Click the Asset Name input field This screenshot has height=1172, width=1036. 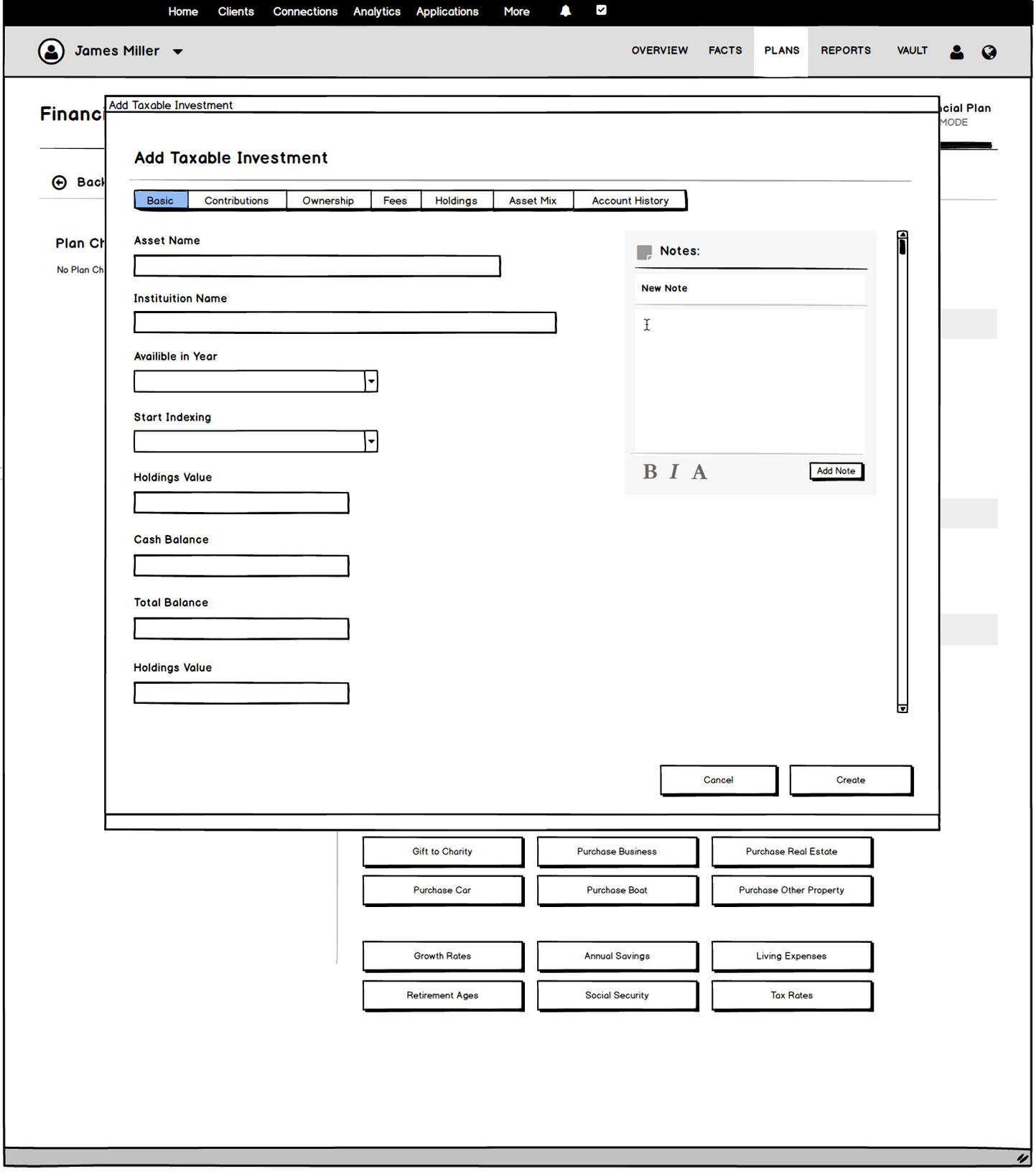317,266
